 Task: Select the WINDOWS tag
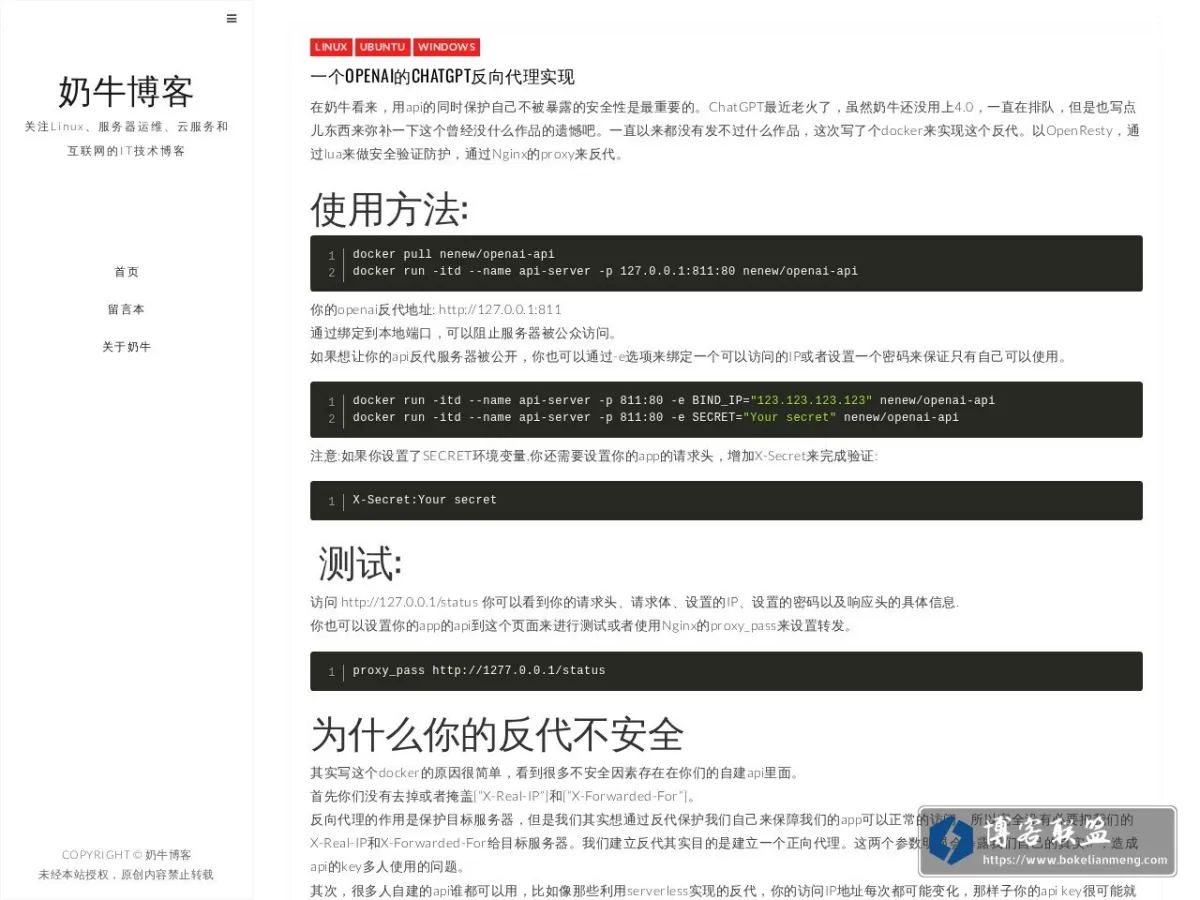coord(447,47)
